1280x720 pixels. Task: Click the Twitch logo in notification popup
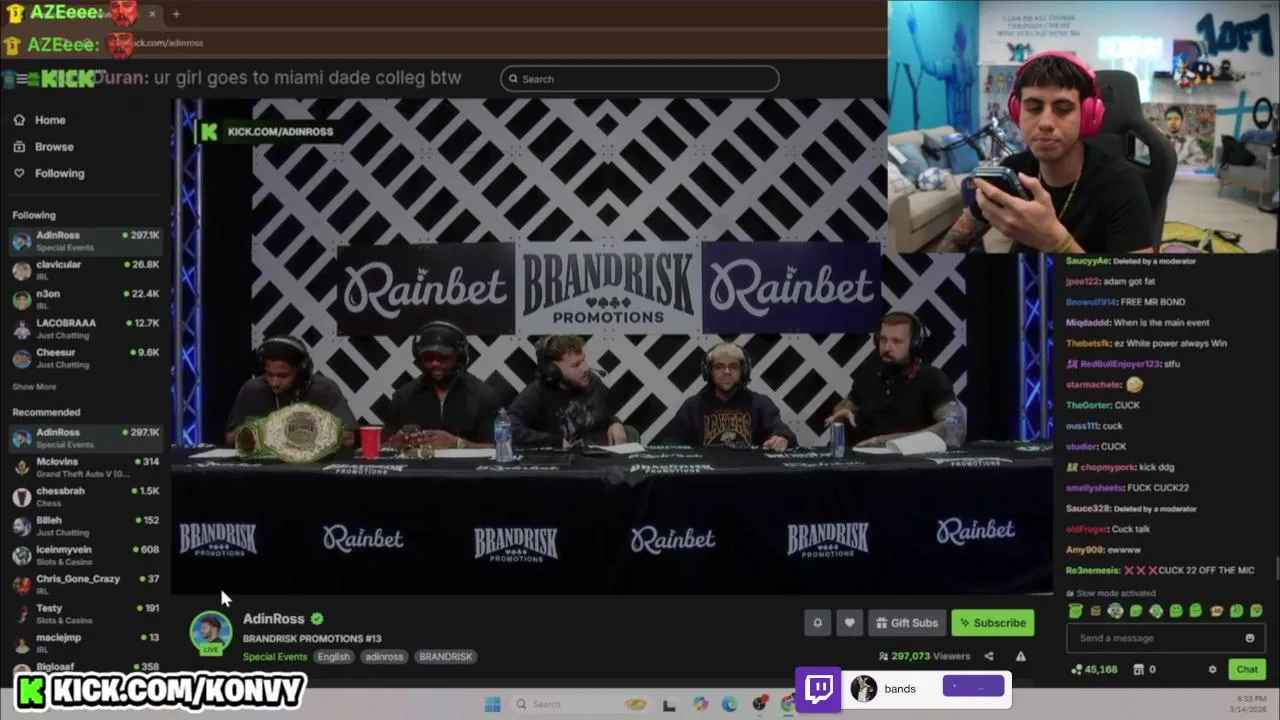[x=819, y=689]
